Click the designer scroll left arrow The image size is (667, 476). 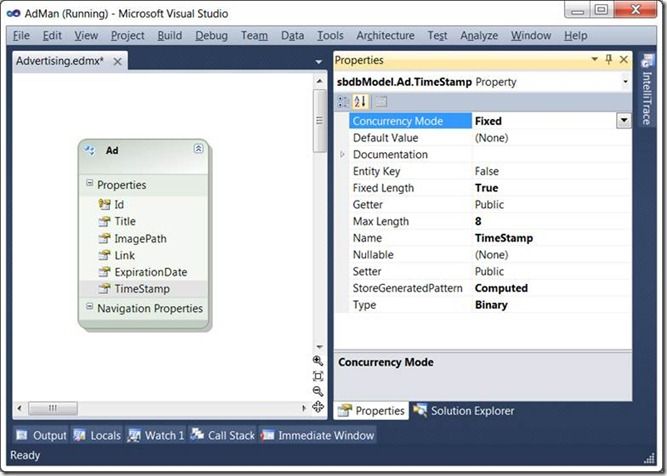click(20, 408)
